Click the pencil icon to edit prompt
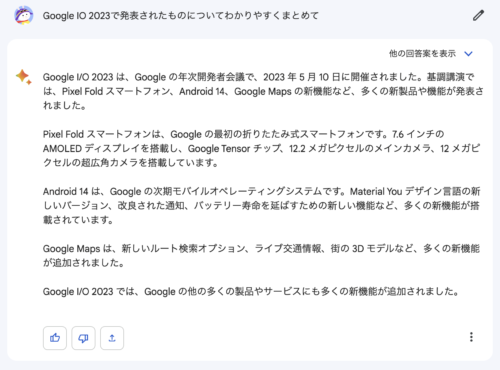The image size is (500, 370). [478, 15]
